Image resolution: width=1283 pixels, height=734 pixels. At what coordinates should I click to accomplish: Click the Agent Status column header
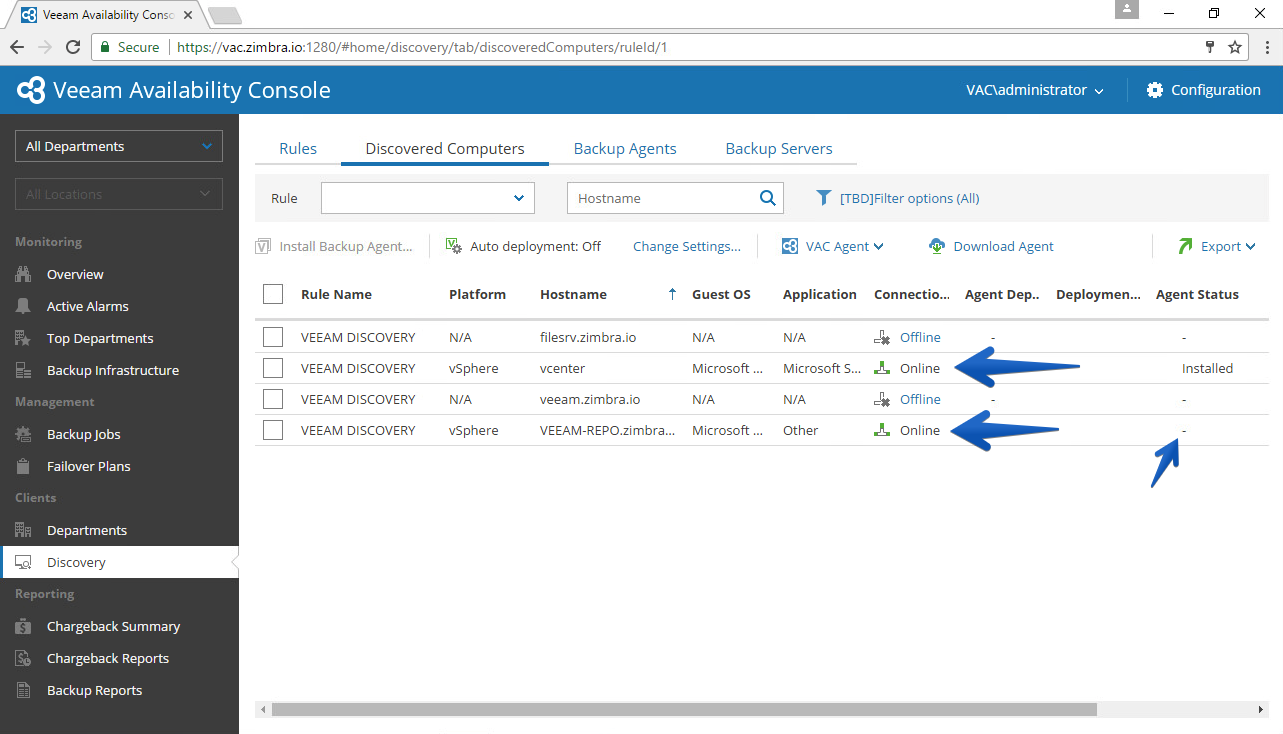pos(1197,294)
